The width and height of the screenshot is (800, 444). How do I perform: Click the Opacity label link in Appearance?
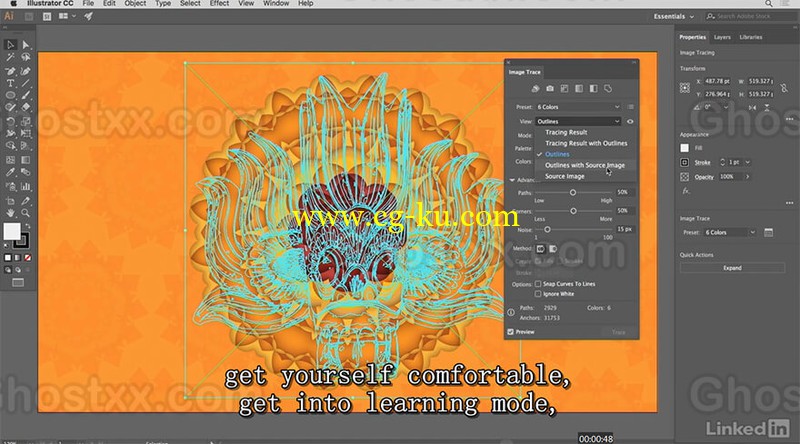704,177
